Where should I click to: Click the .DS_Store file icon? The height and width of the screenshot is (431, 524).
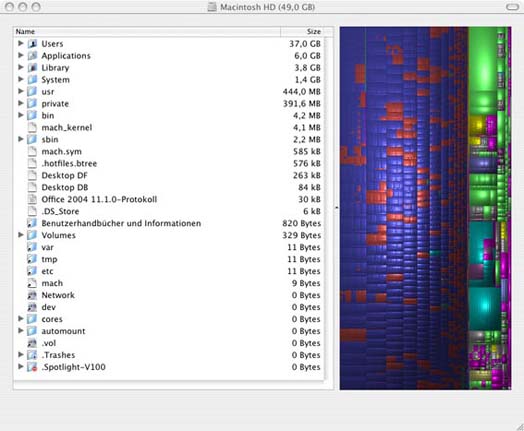[32, 211]
